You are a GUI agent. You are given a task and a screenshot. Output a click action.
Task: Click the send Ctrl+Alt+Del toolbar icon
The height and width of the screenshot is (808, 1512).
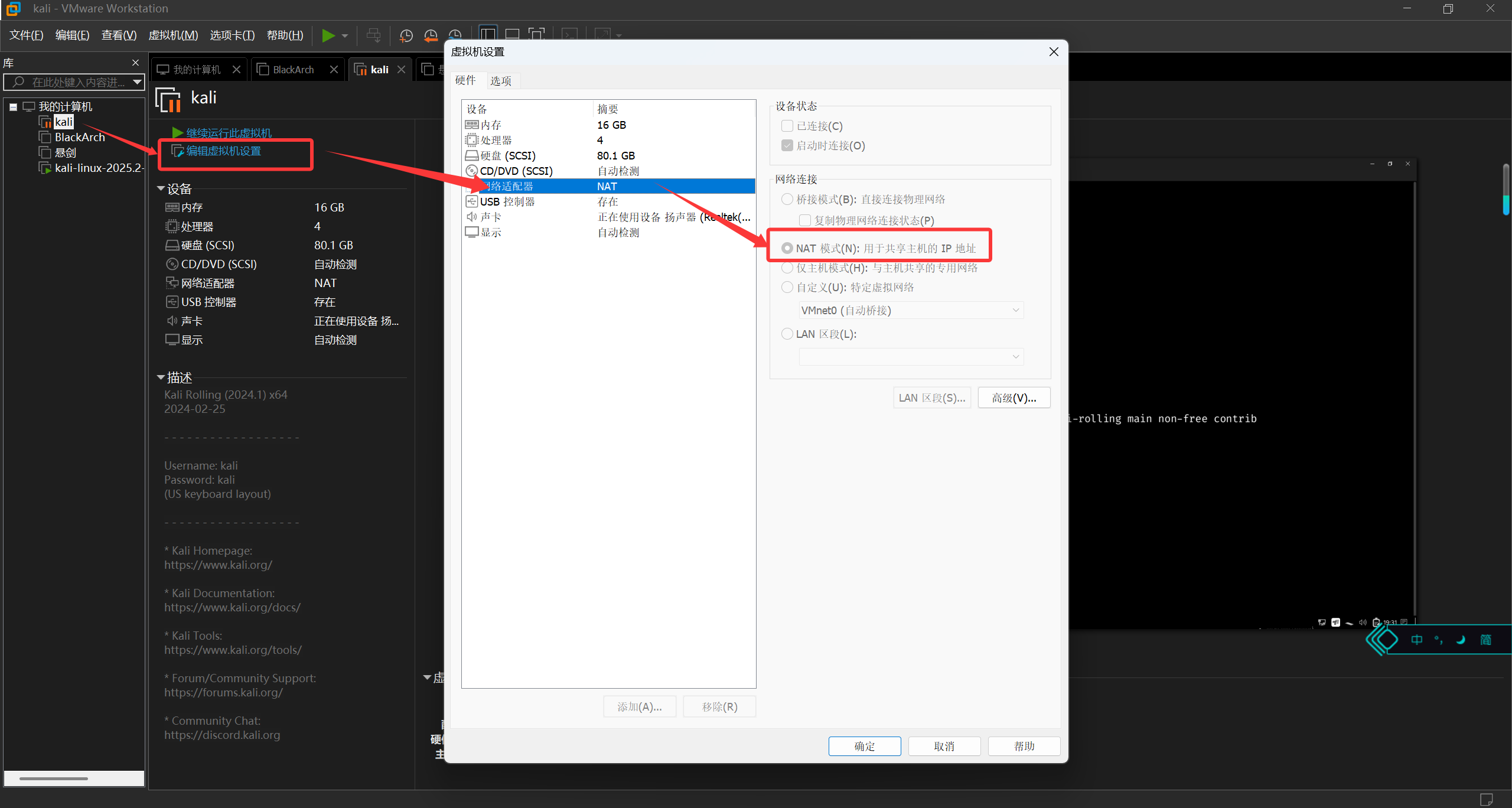point(373,35)
